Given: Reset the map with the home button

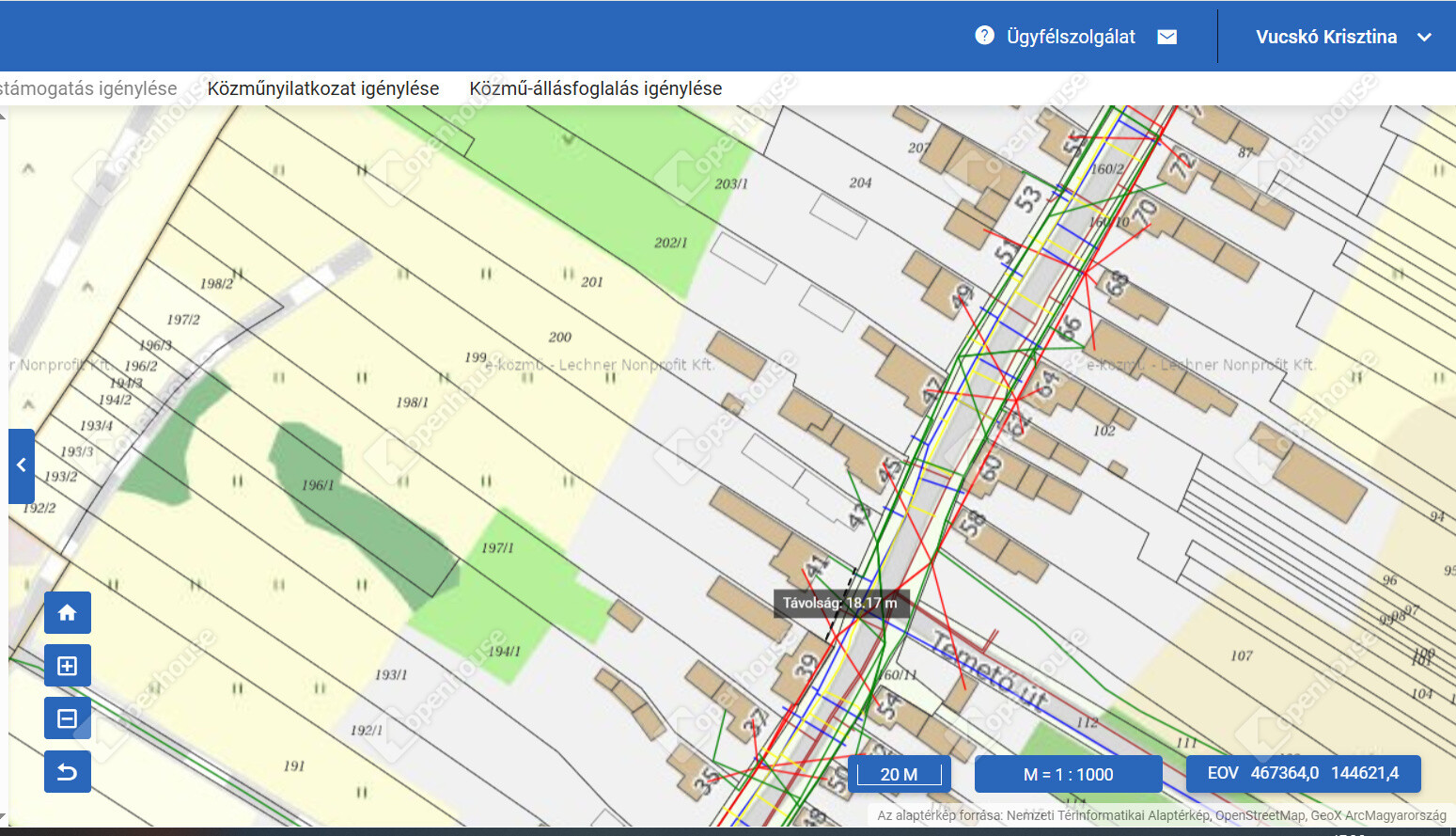Looking at the screenshot, I should coord(68,613).
